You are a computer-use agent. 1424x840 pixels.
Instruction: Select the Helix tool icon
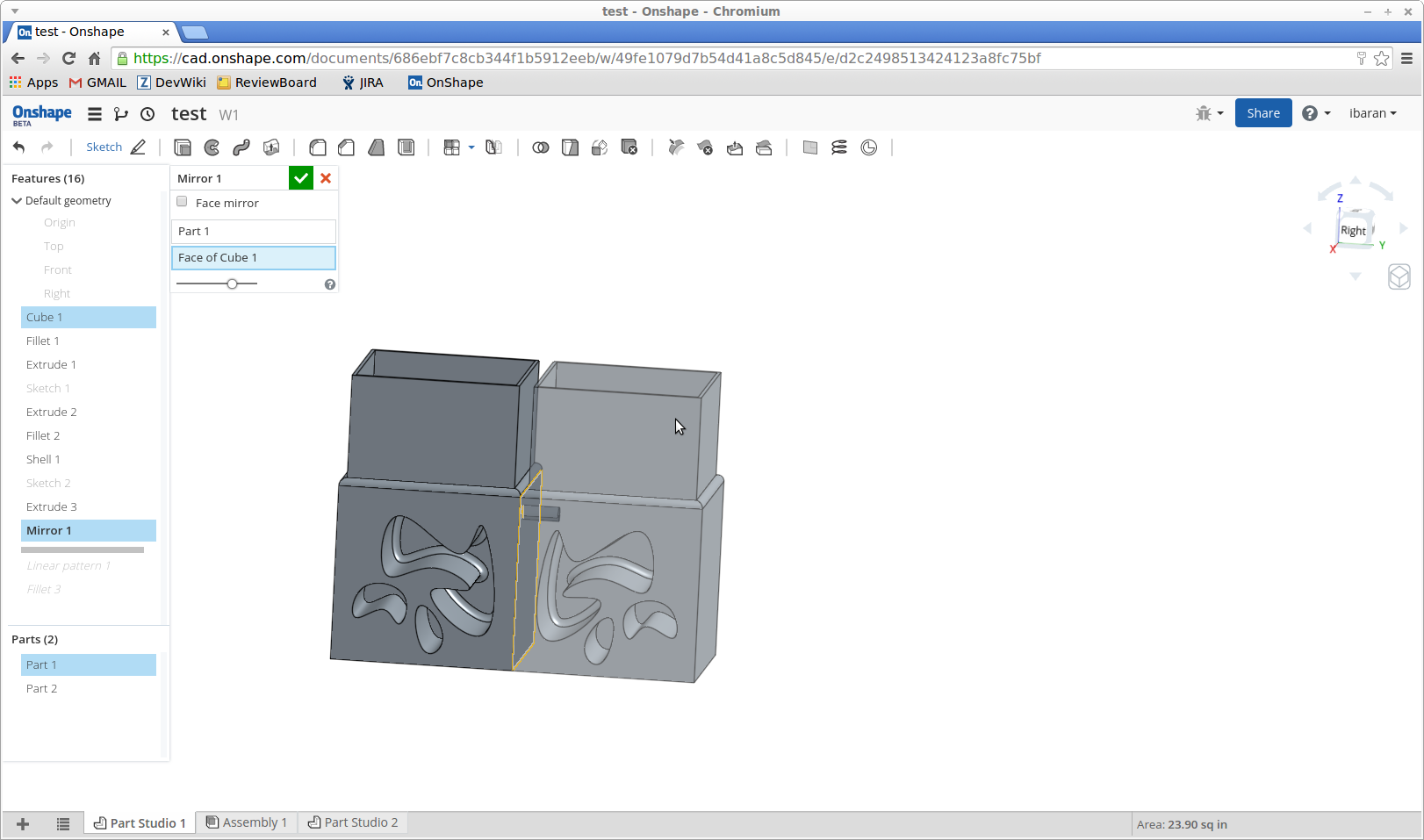click(x=839, y=147)
